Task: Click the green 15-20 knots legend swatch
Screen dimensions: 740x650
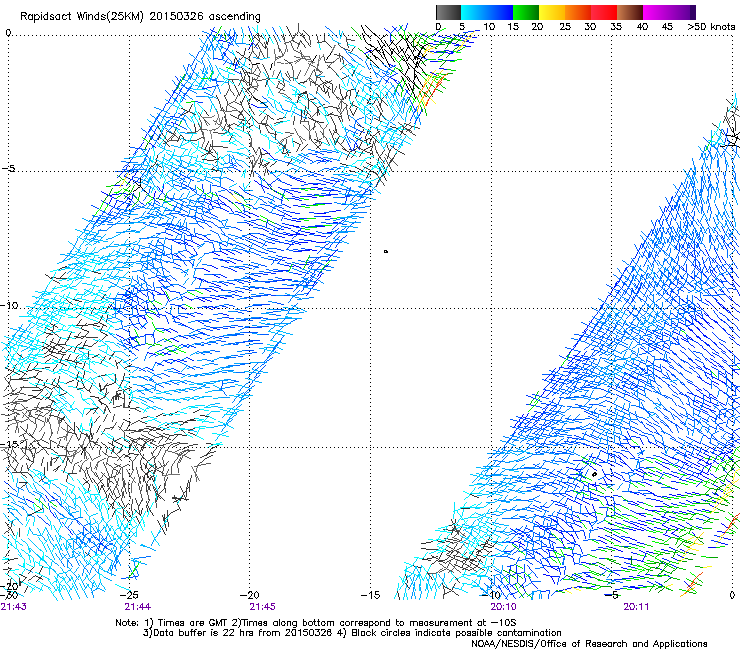Action: [526, 12]
